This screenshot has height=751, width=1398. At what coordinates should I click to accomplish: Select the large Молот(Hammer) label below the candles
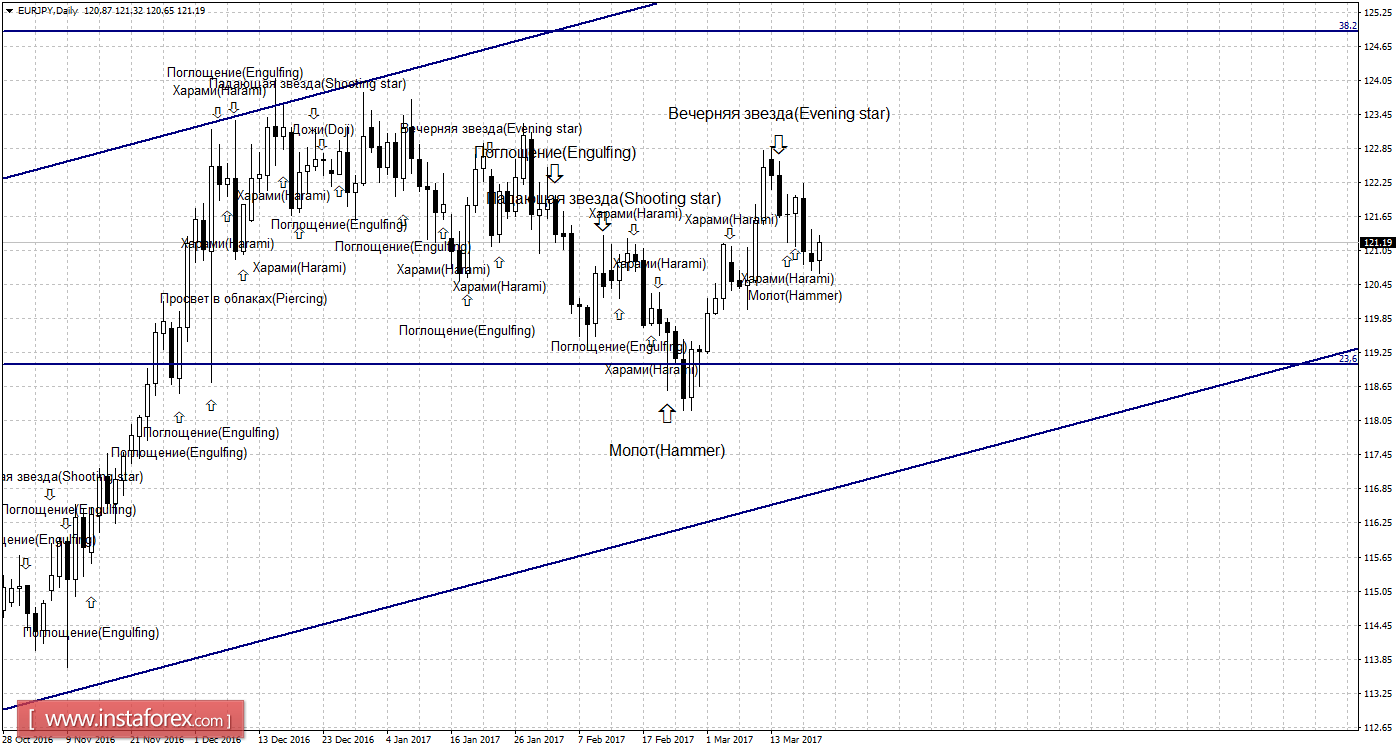667,451
